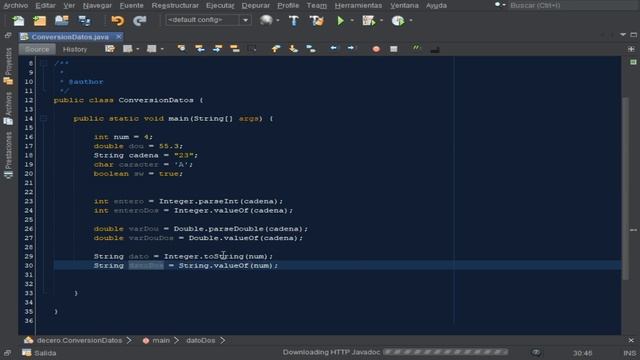Click the editor vertical scrollbar
The height and width of the screenshot is (360, 640).
(x=625, y=188)
